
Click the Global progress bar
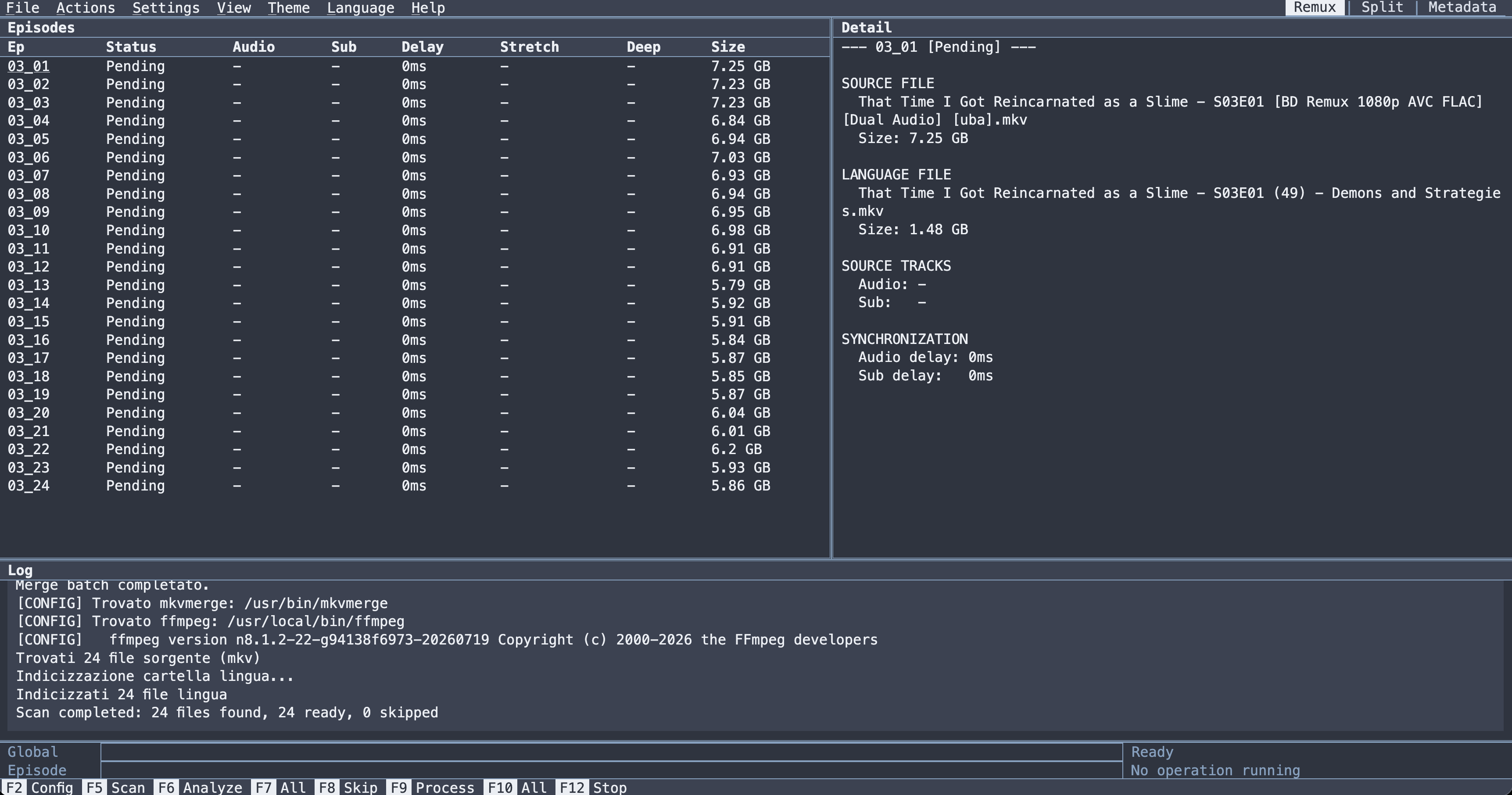click(612, 752)
